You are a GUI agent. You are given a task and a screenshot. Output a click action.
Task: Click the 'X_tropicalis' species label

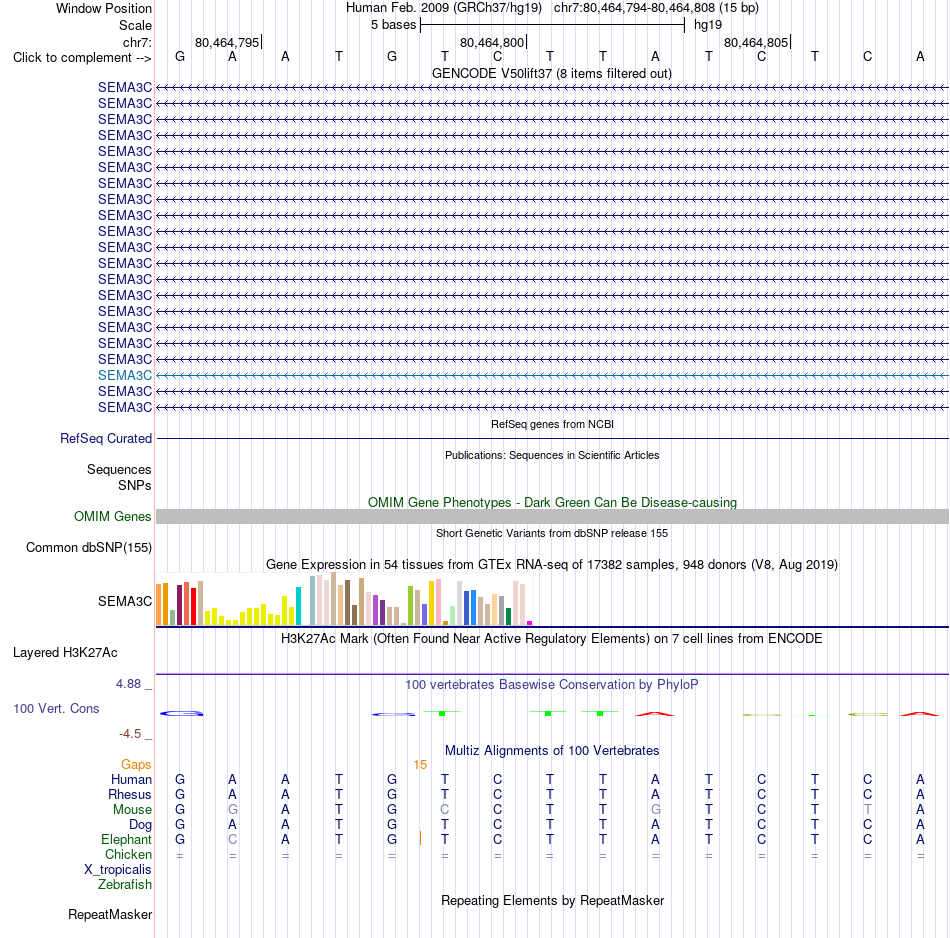coord(118,870)
